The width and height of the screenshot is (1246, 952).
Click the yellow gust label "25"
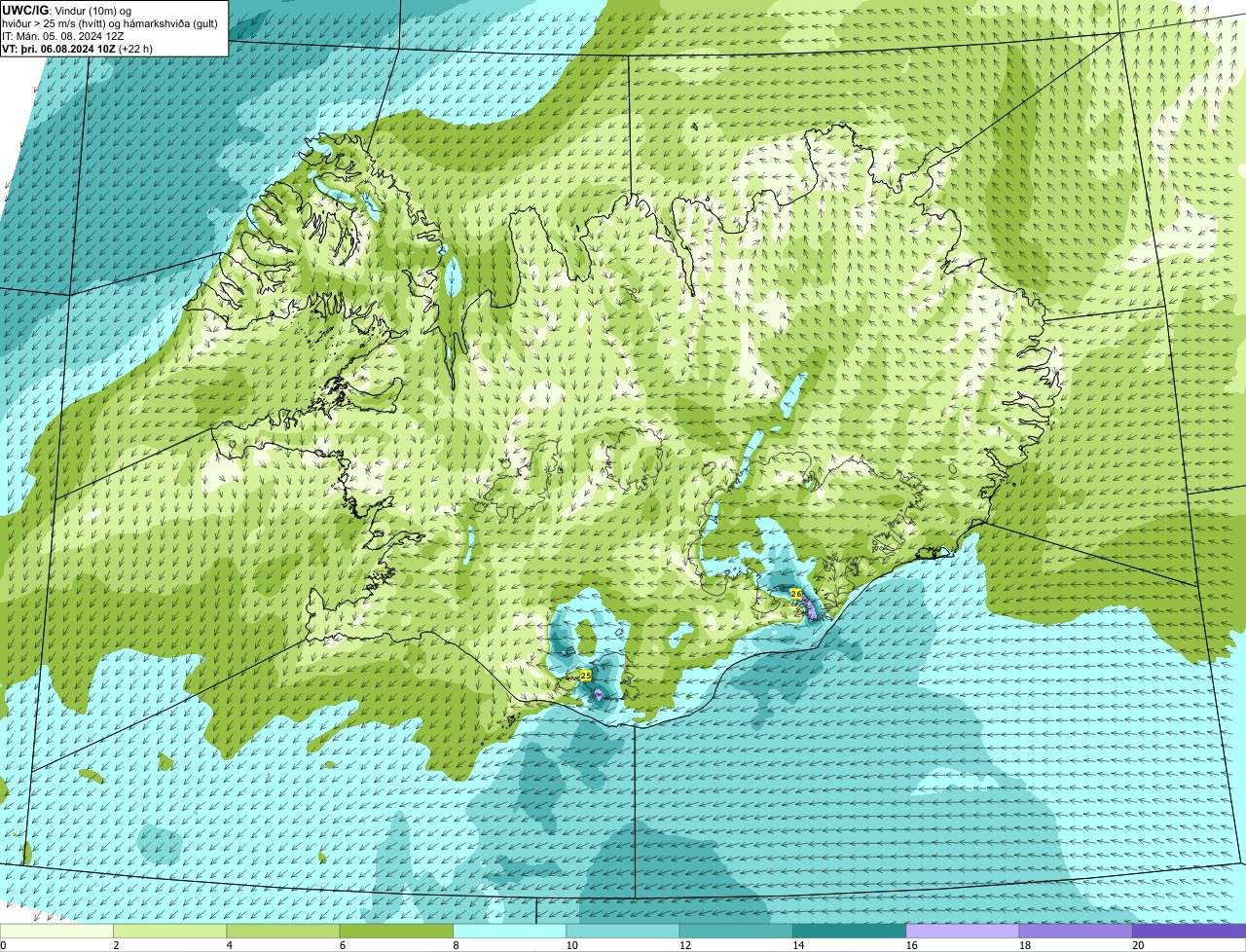pyautogui.click(x=585, y=675)
